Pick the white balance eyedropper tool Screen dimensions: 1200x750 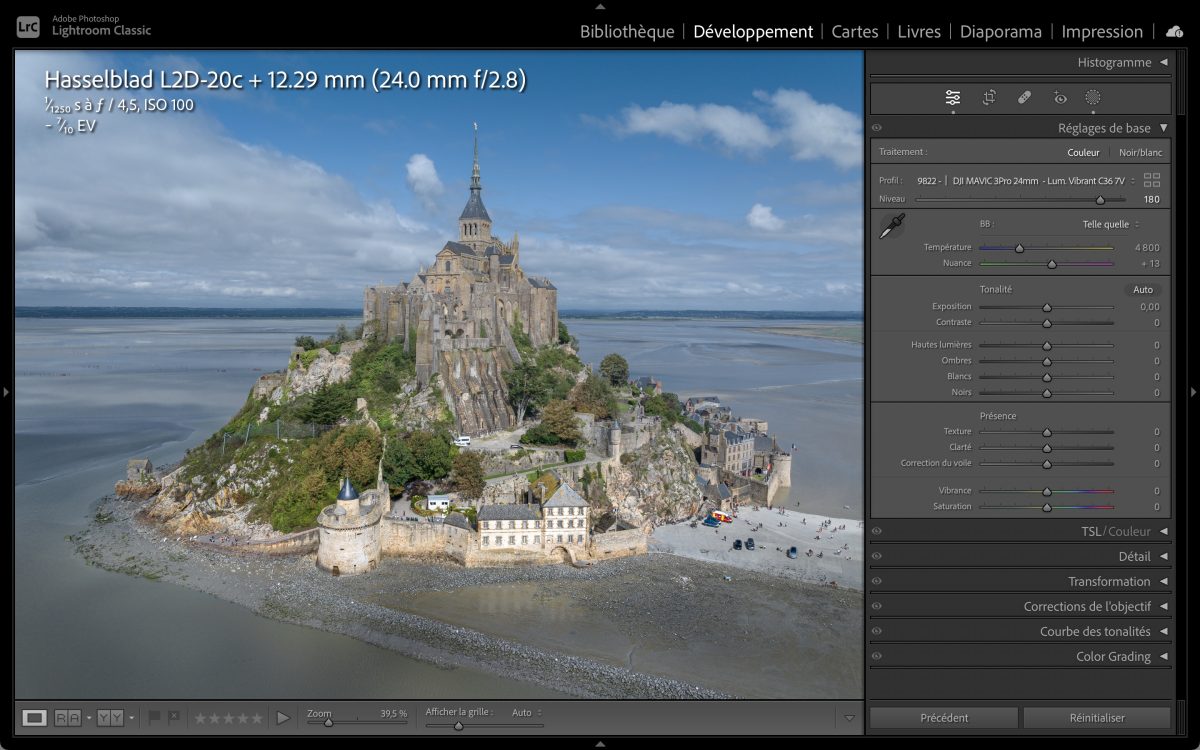coord(891,227)
